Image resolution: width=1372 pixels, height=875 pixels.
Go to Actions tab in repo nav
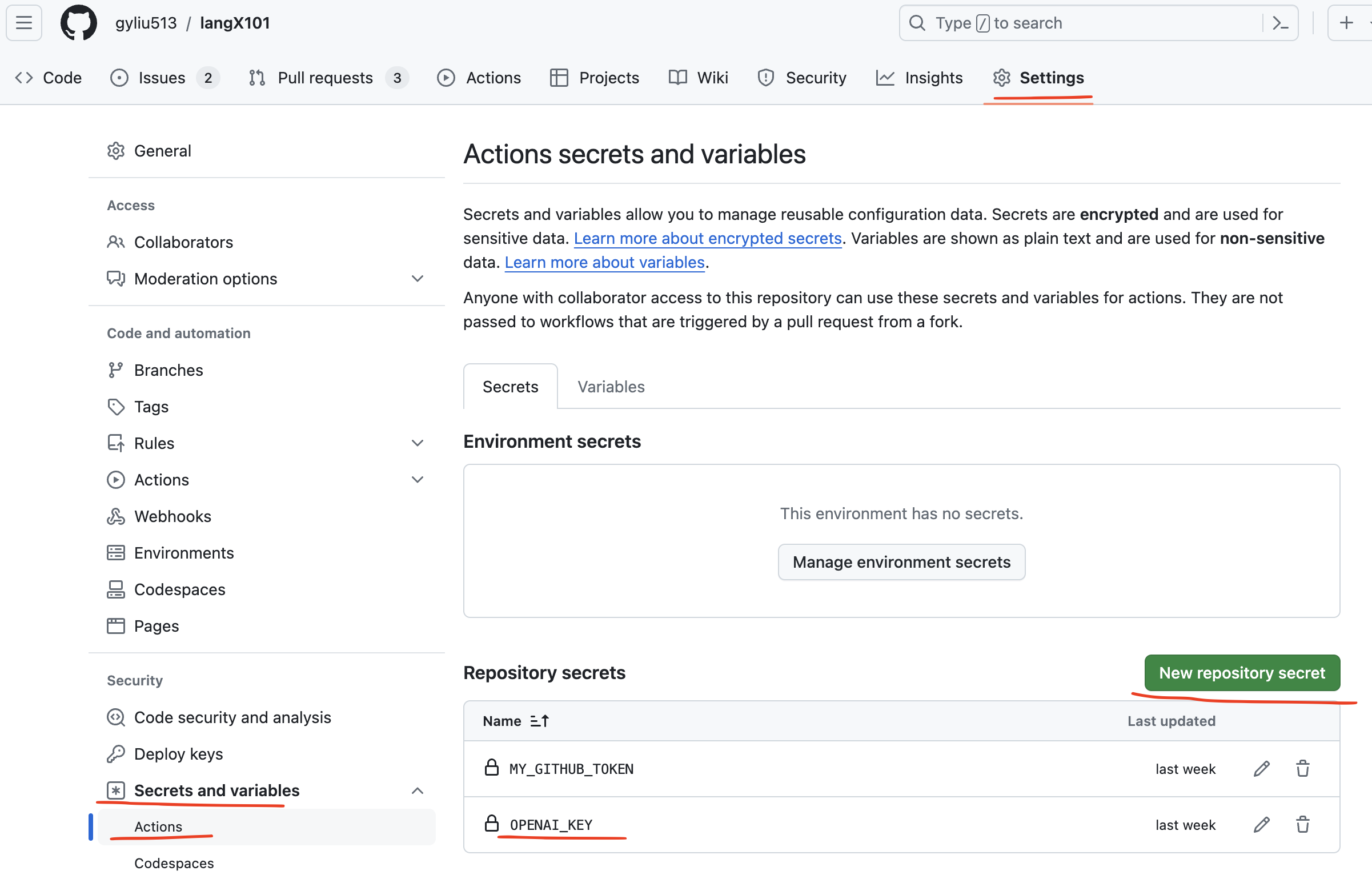click(479, 78)
